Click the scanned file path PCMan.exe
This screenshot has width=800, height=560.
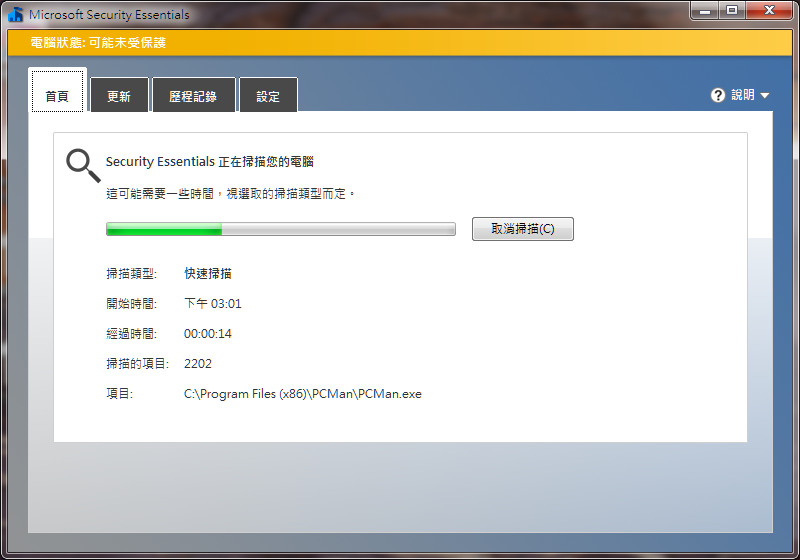pyautogui.click(x=302, y=394)
